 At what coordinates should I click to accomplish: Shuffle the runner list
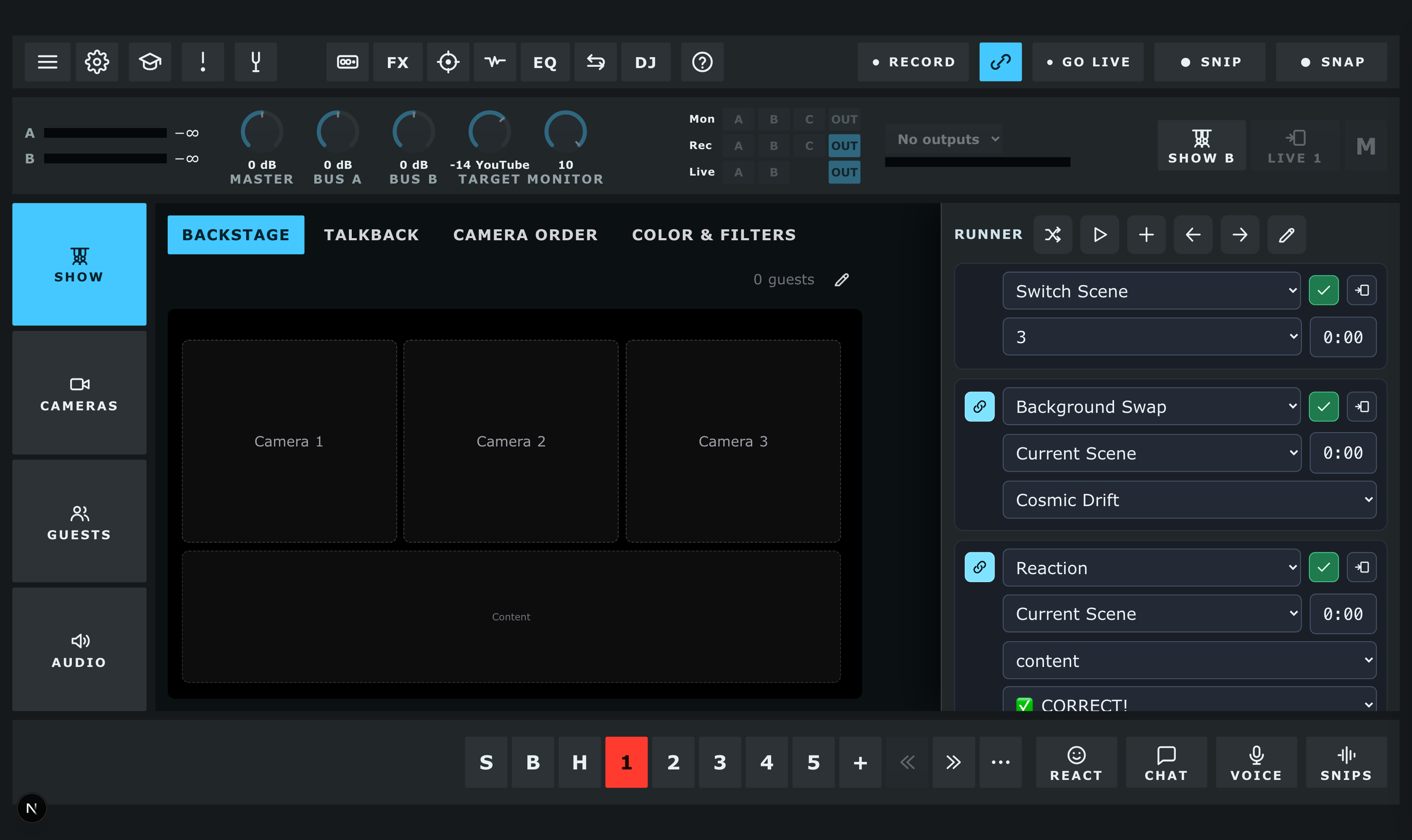[1053, 234]
